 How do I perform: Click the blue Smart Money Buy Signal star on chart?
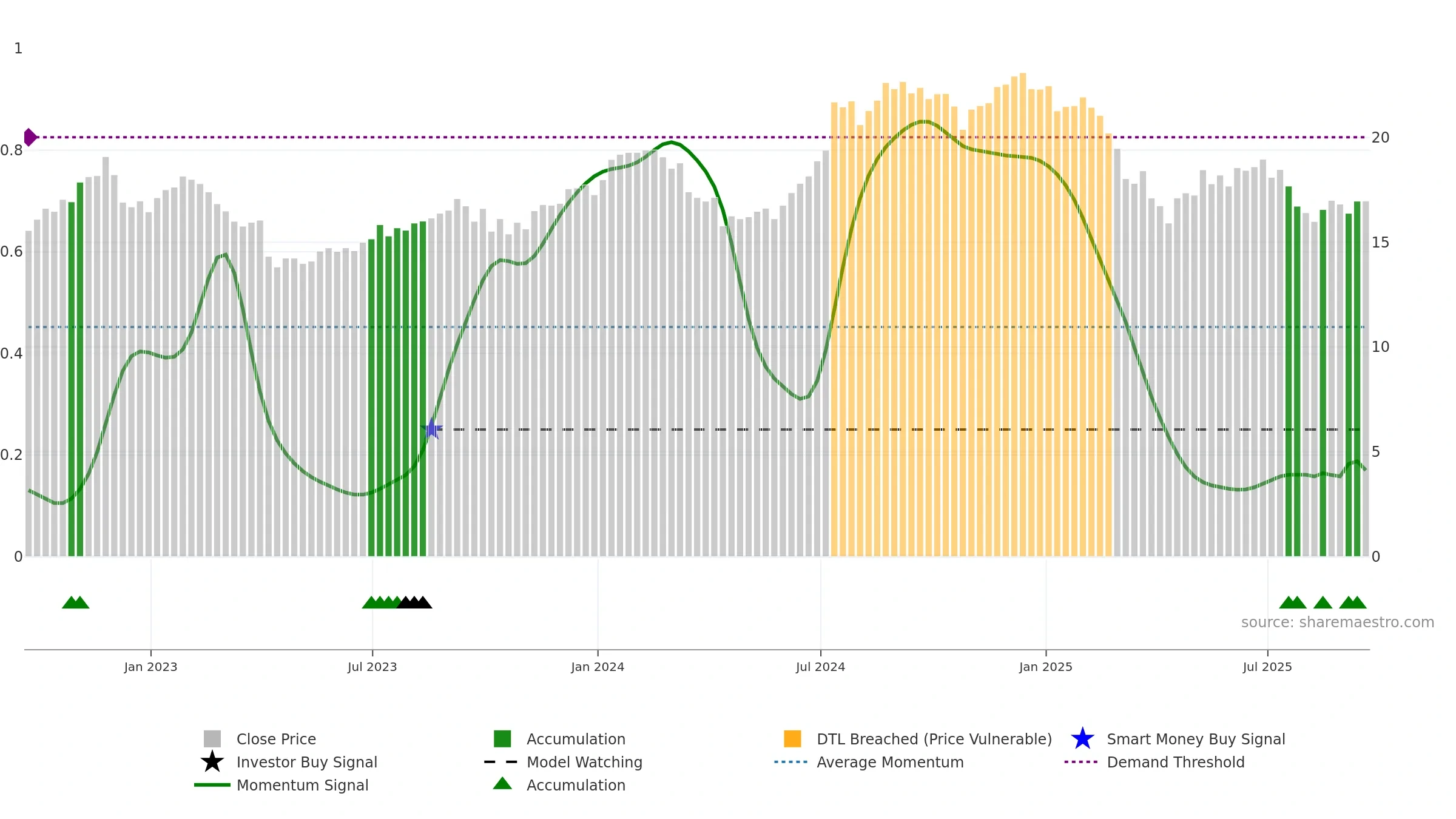click(432, 429)
